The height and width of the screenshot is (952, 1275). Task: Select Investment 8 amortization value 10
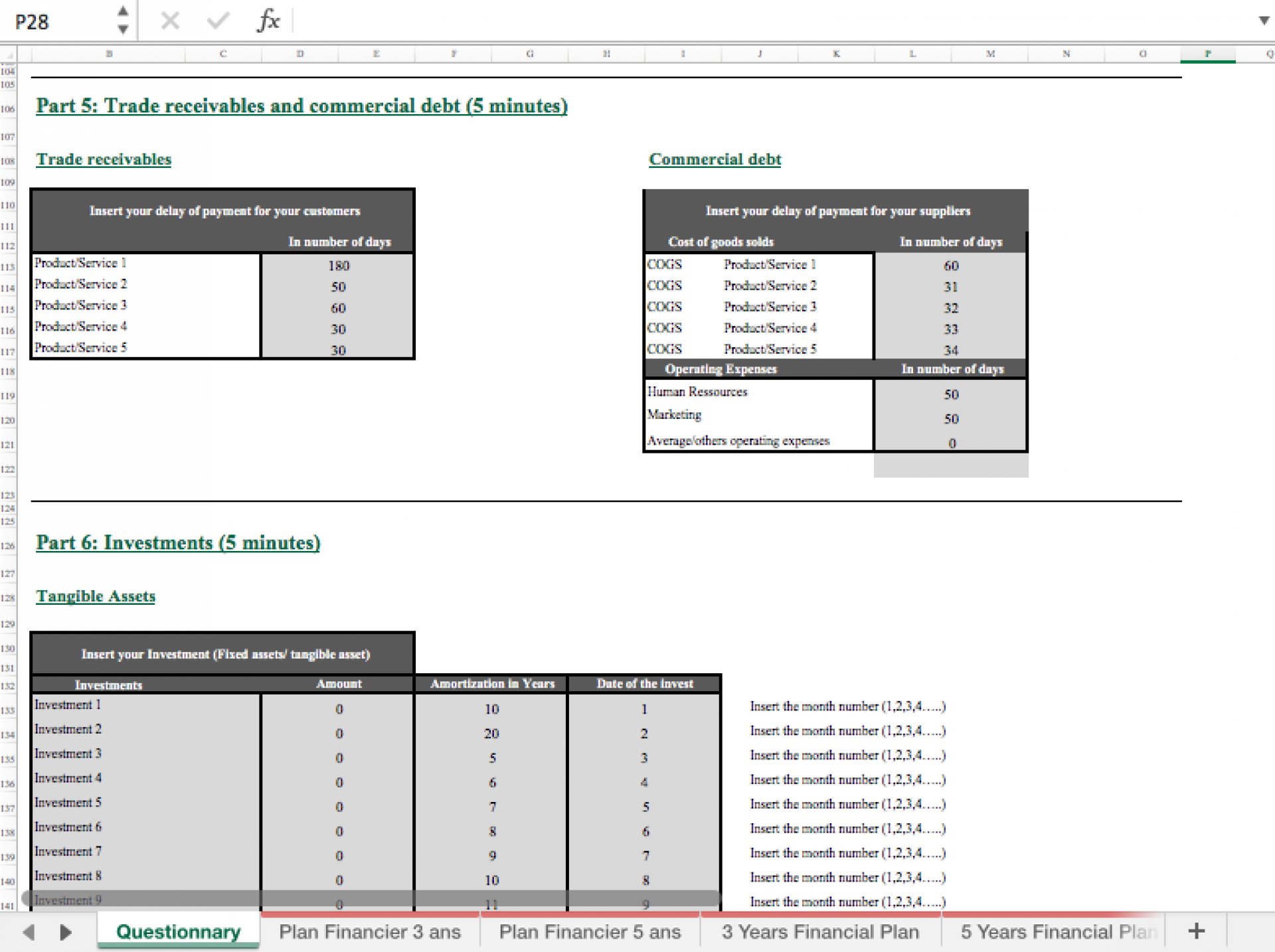point(491,880)
